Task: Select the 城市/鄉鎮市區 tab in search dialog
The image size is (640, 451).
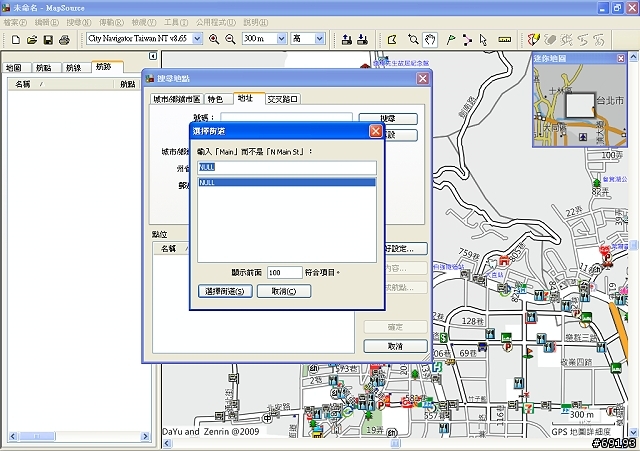Action: tap(177, 99)
